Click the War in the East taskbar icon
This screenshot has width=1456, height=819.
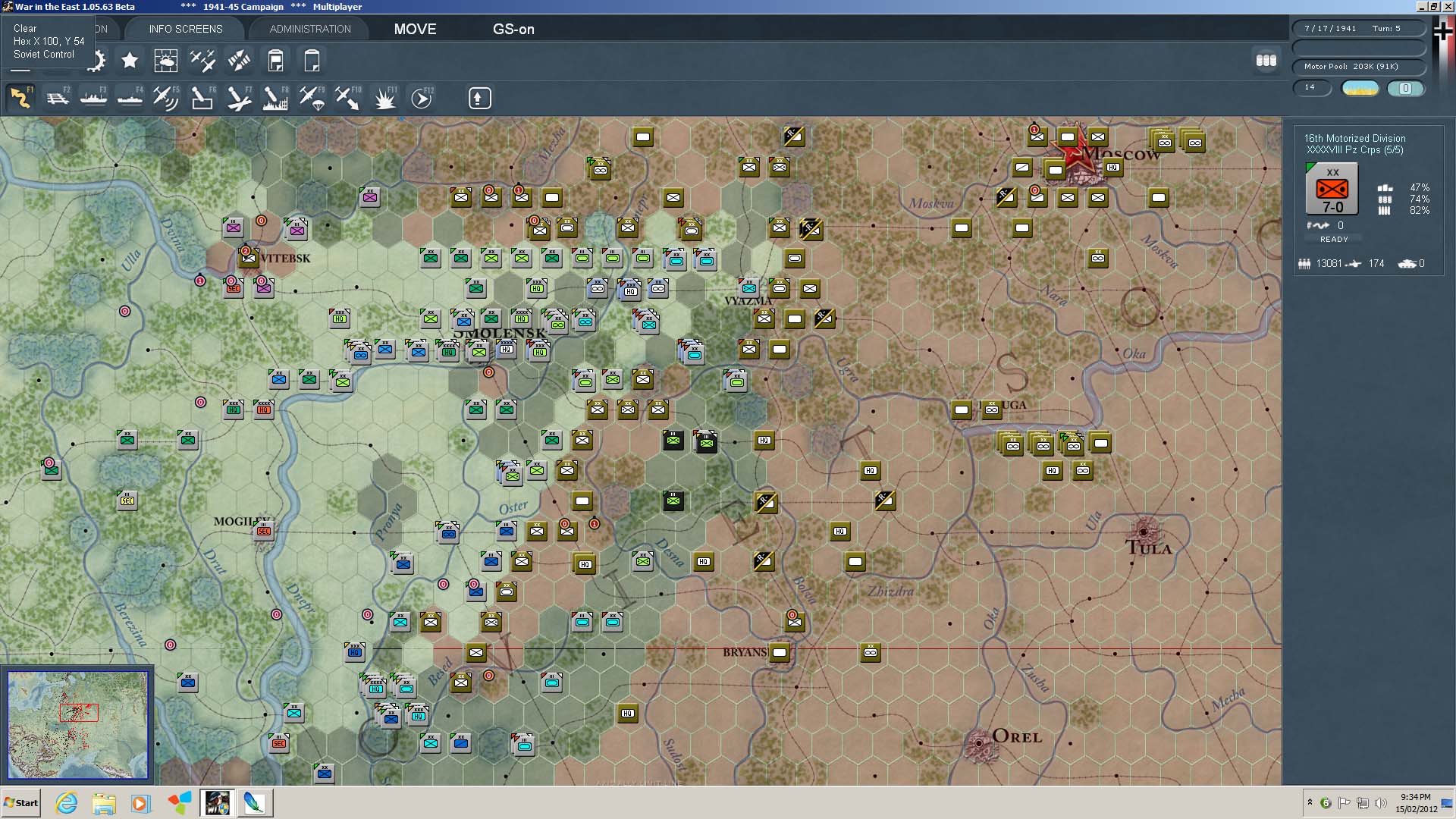(x=218, y=802)
